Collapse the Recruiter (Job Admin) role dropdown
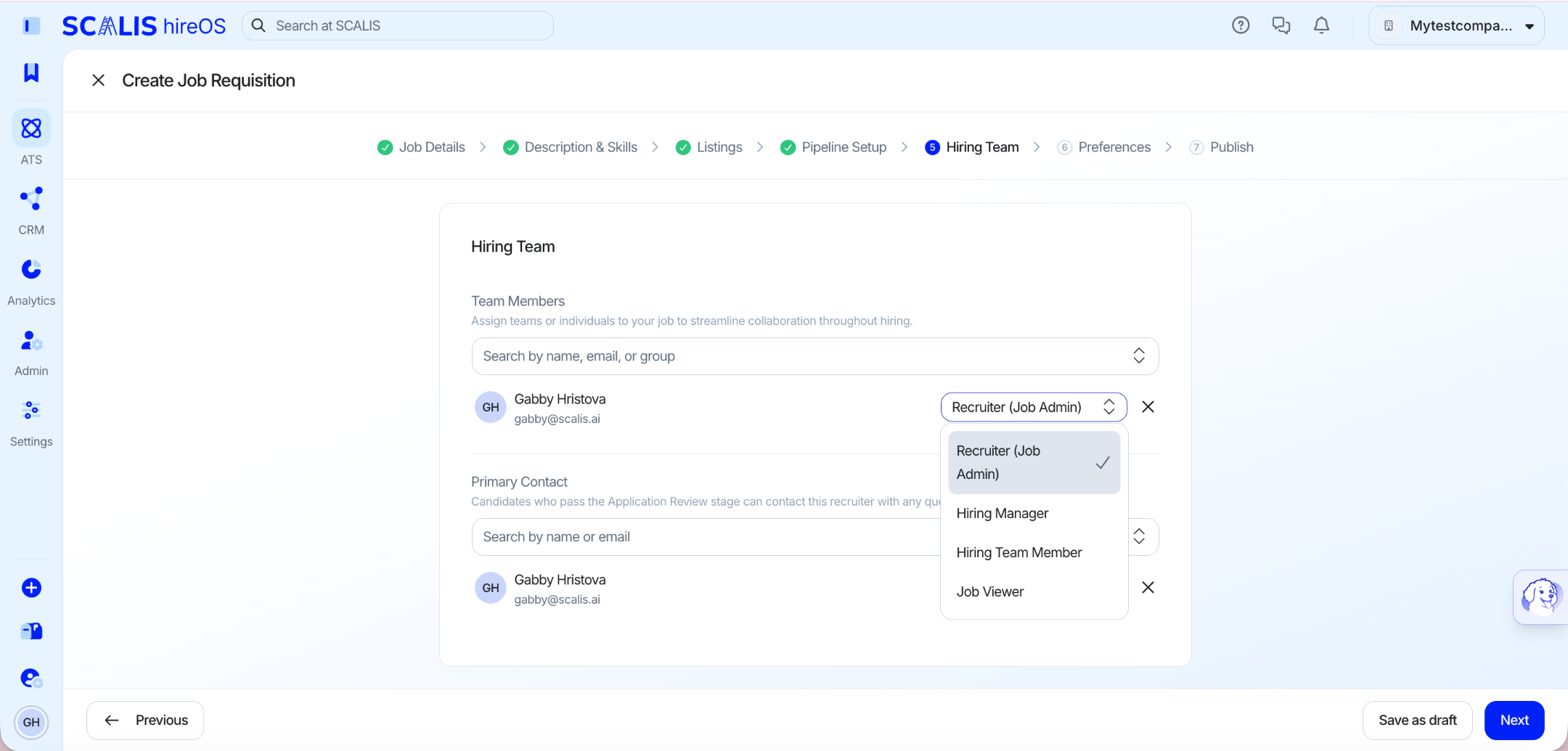 (1034, 407)
